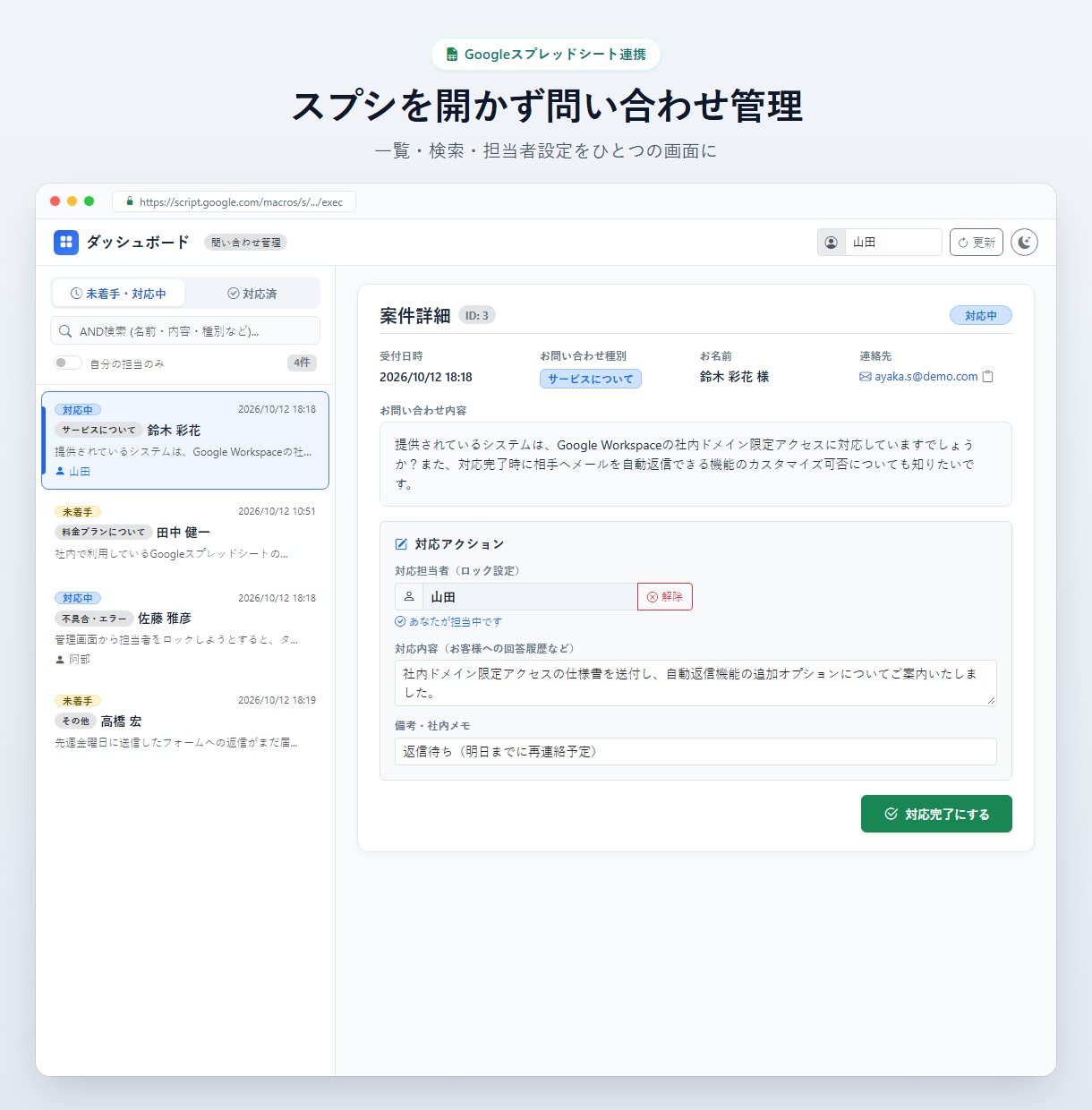Switch to the 未着手・対応中 tab
Screen dimensions: 1092x1110
click(118, 294)
